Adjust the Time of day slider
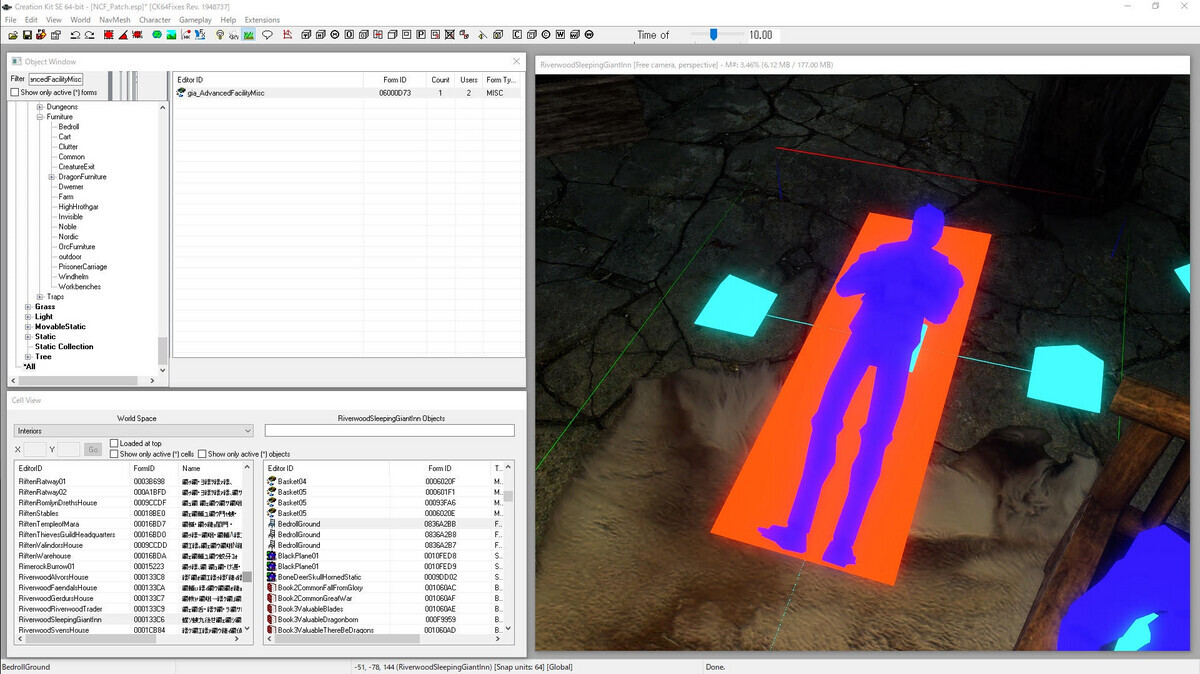The height and width of the screenshot is (674, 1200). pos(713,34)
